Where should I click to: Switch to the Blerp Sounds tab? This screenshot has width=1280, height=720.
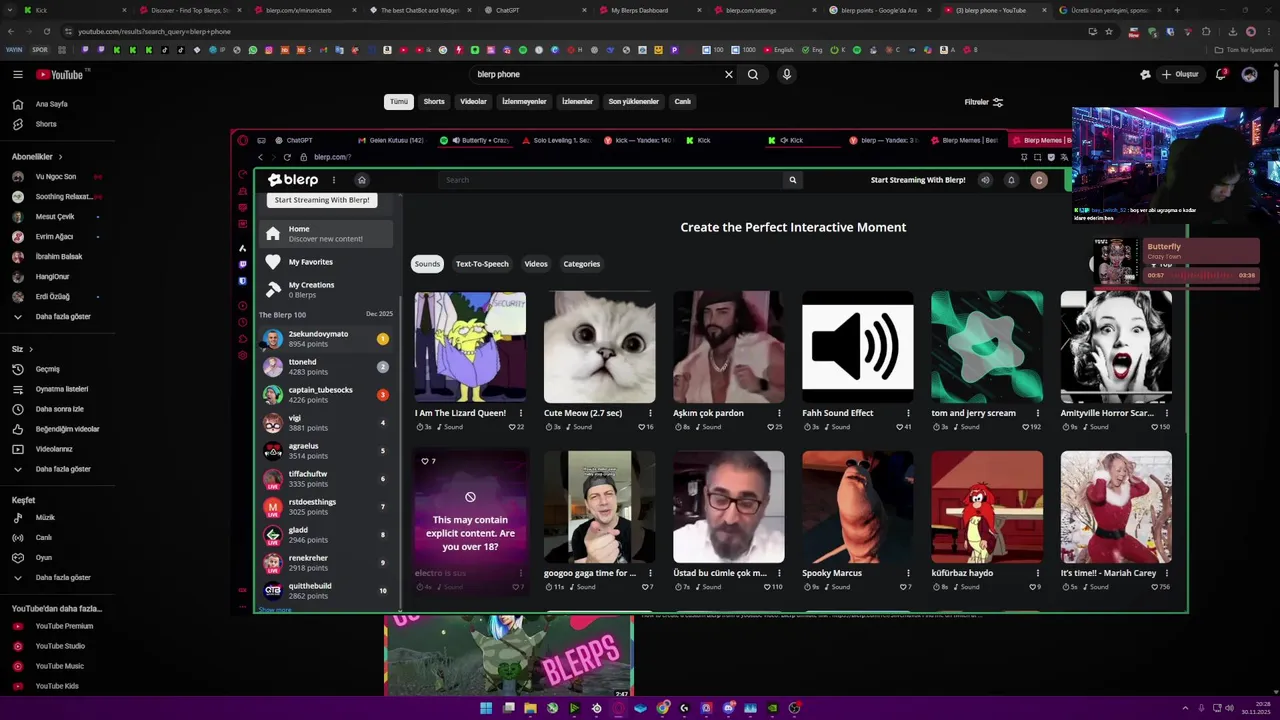pos(427,264)
